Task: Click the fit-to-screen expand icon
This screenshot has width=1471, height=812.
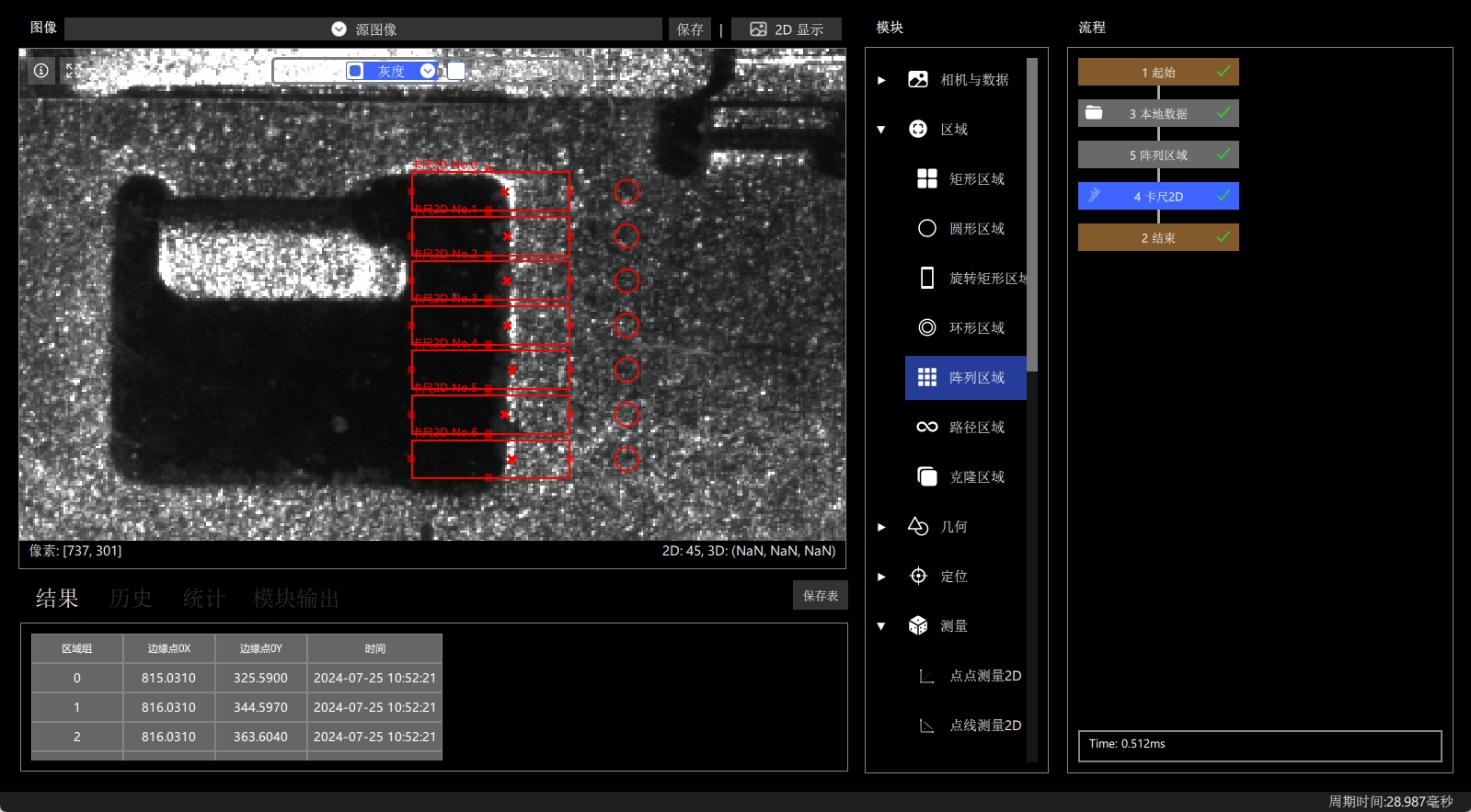Action: tap(74, 70)
